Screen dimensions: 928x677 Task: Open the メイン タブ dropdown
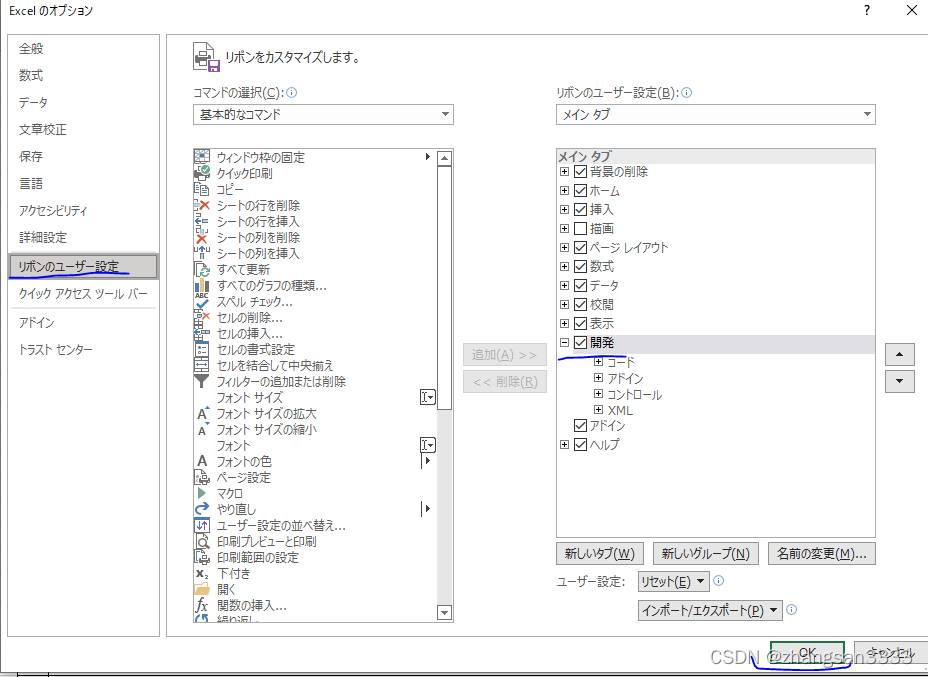(x=716, y=114)
